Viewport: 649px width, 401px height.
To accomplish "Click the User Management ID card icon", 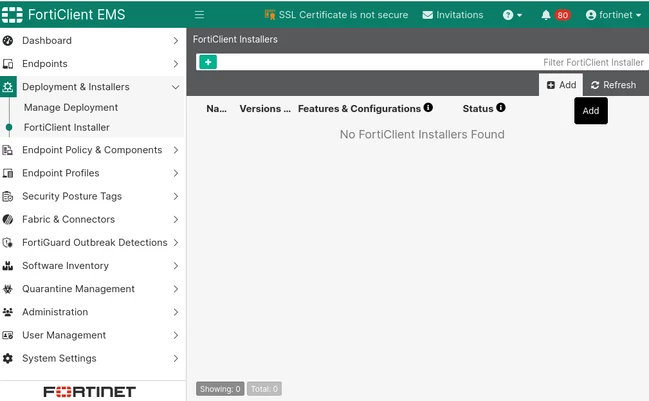I will [8, 335].
